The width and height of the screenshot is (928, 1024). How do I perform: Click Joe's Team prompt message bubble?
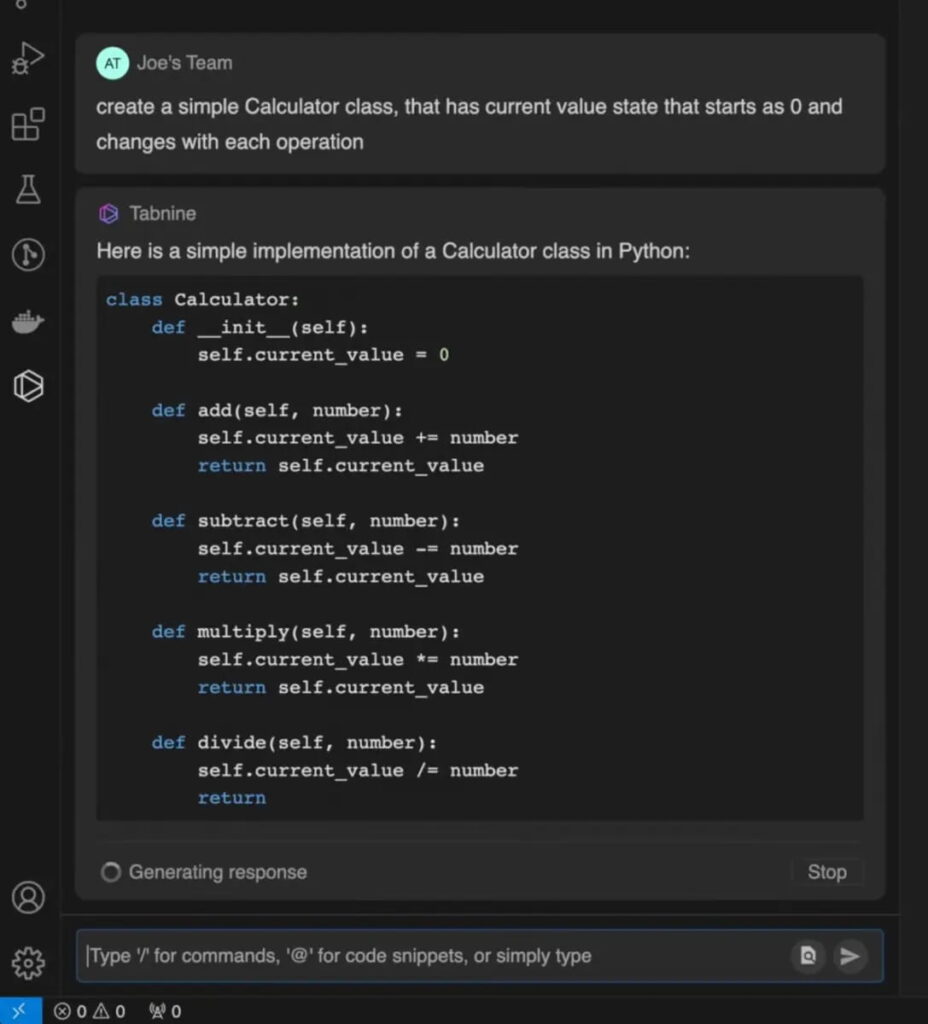pos(479,103)
